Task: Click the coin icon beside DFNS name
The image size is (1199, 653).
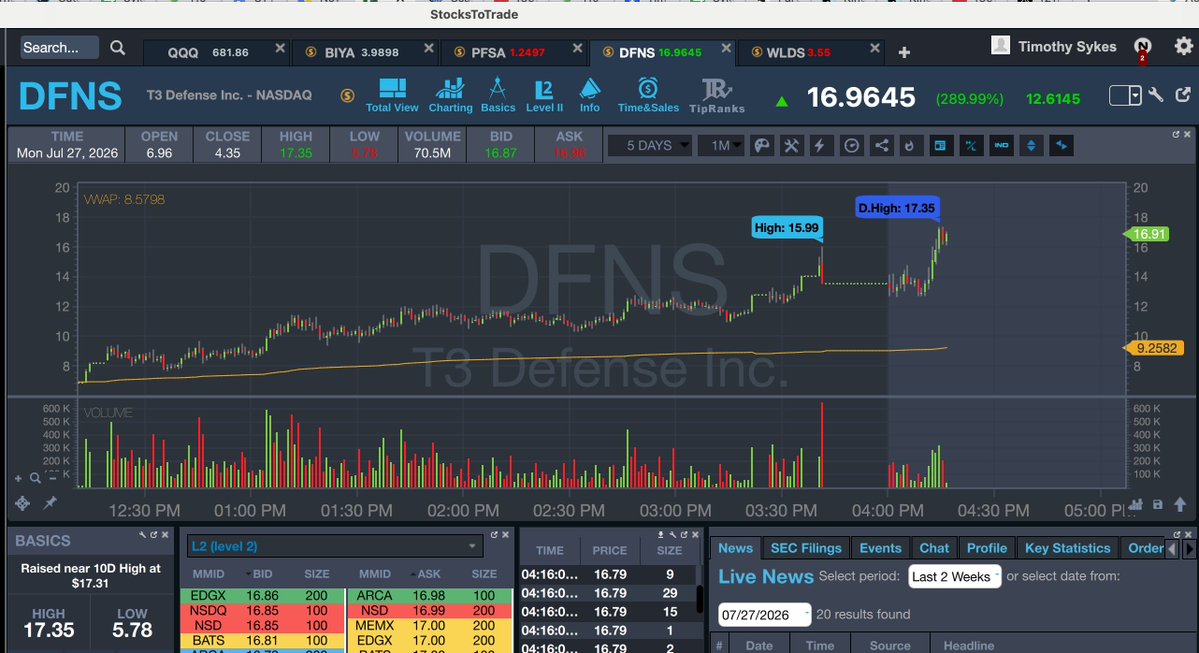Action: click(x=347, y=96)
